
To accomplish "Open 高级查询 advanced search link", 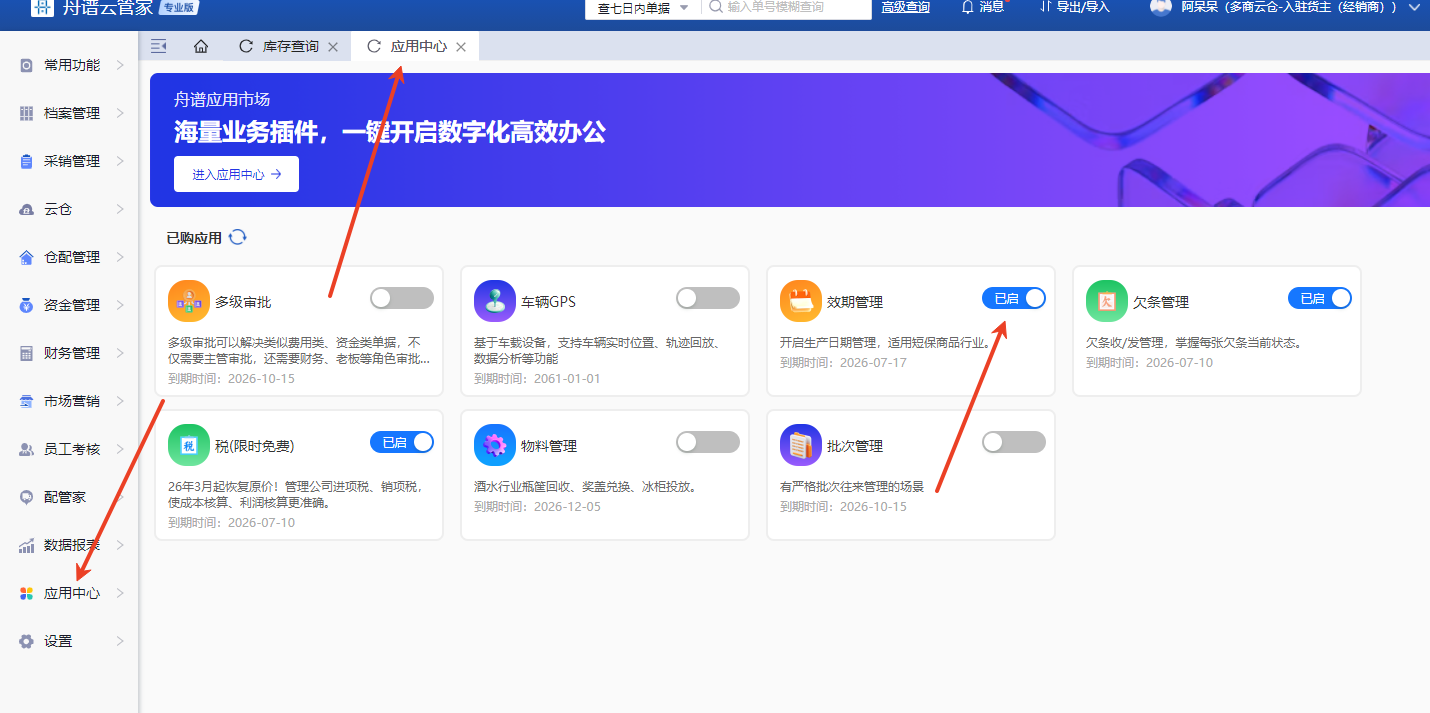I will (905, 8).
